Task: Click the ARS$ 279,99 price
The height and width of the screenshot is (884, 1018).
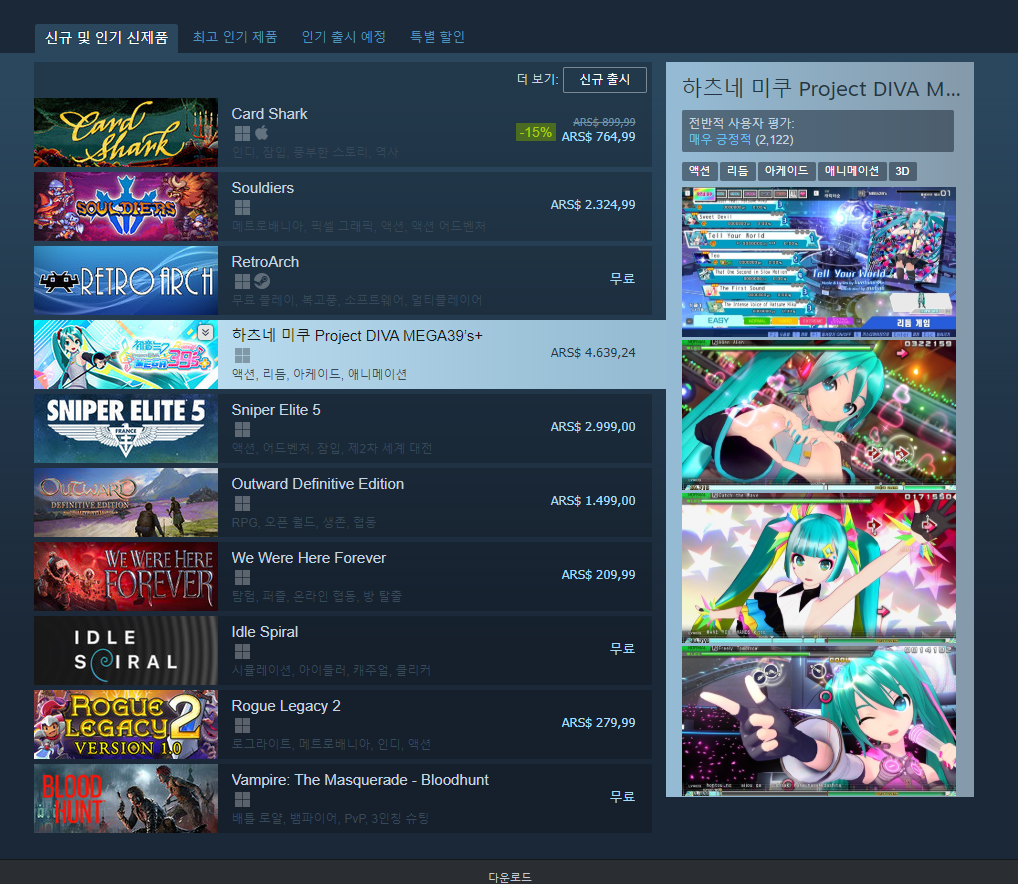Action: tap(599, 722)
